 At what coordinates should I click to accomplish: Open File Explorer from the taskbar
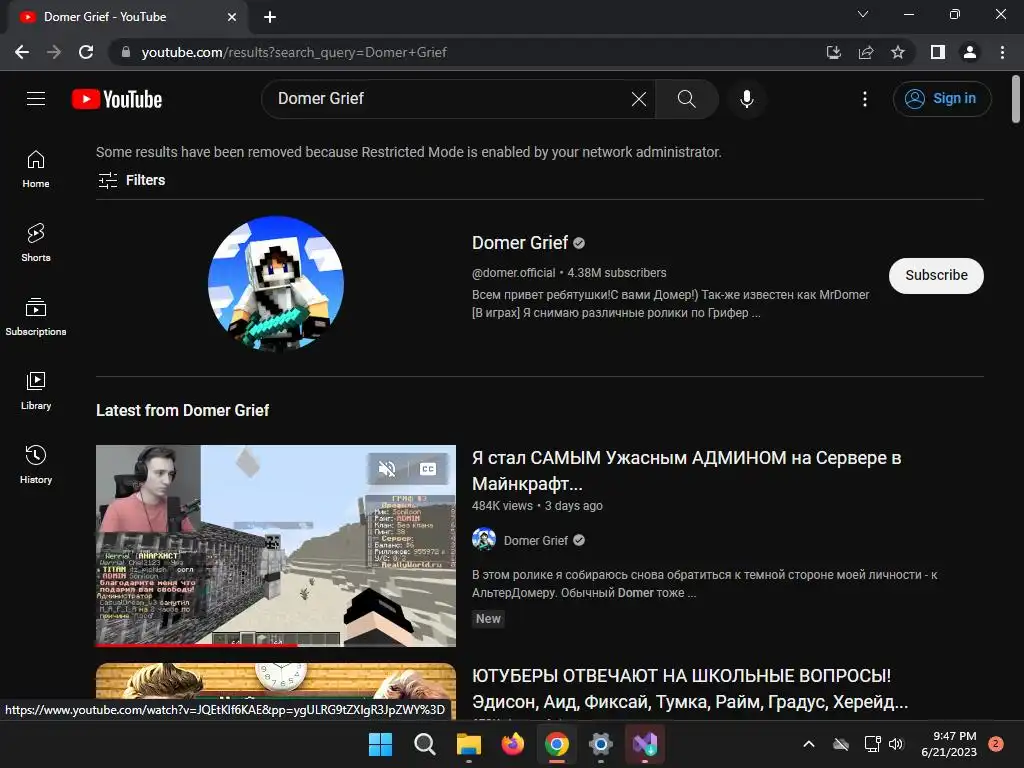469,744
